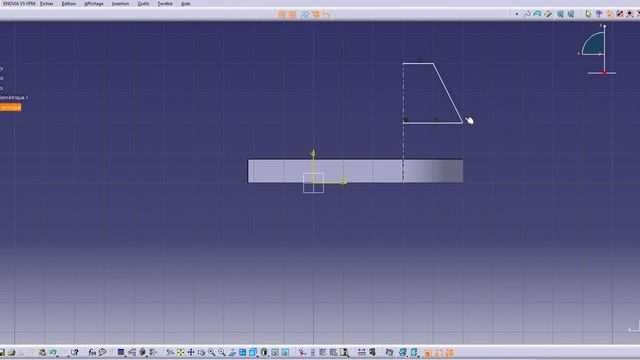The image size is (640, 360).
Task: Click the What's This help icon
Action: click(x=75, y=352)
